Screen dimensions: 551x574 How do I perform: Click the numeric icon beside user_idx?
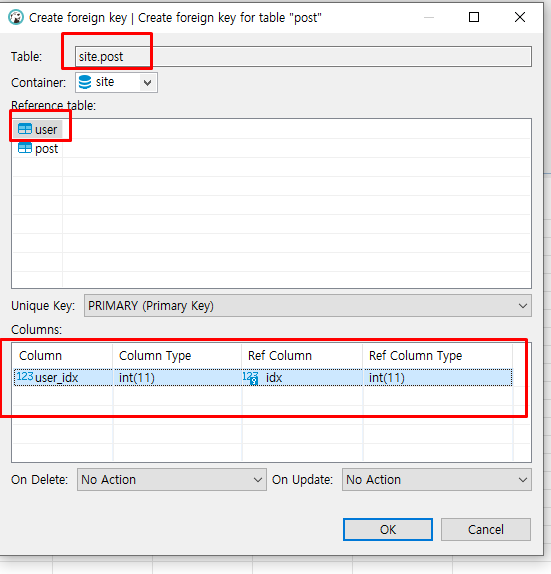(25, 377)
